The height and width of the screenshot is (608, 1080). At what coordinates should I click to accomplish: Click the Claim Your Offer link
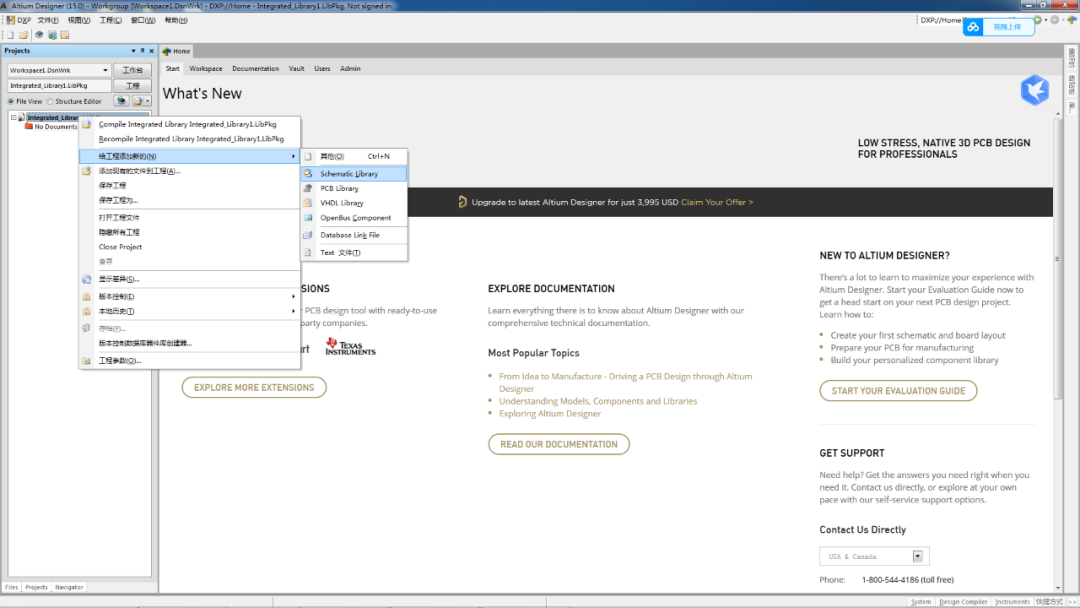[717, 202]
